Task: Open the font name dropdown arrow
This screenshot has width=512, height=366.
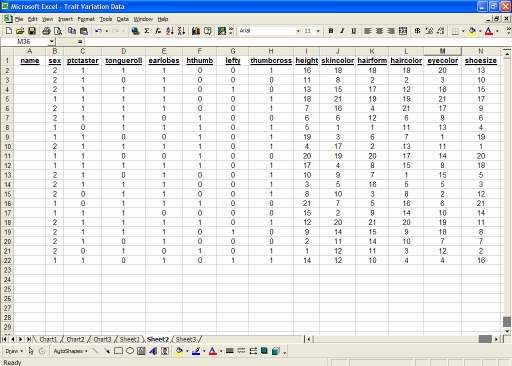Action: click(298, 31)
